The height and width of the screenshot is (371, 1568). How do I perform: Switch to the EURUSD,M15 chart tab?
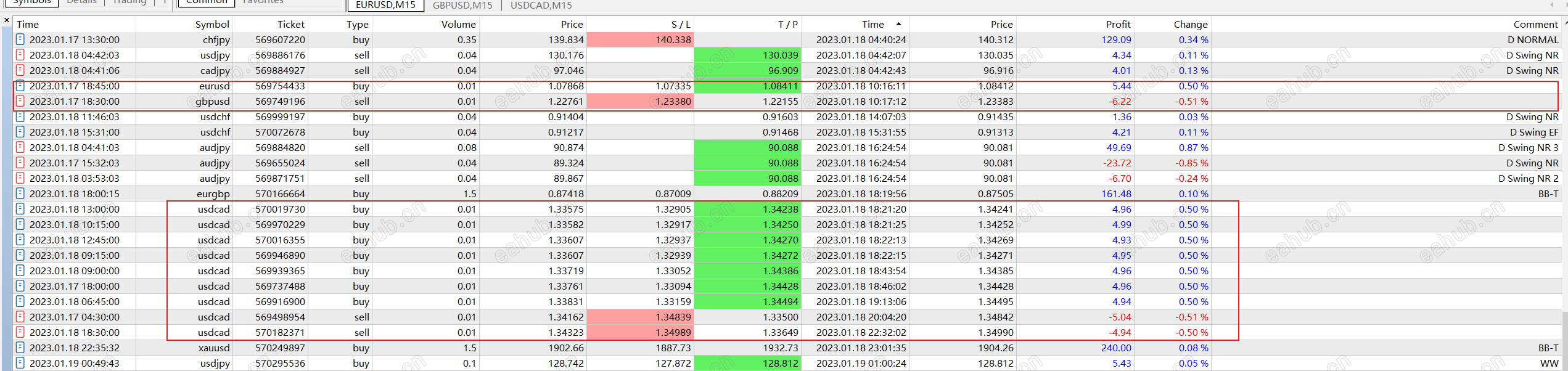tap(386, 5)
